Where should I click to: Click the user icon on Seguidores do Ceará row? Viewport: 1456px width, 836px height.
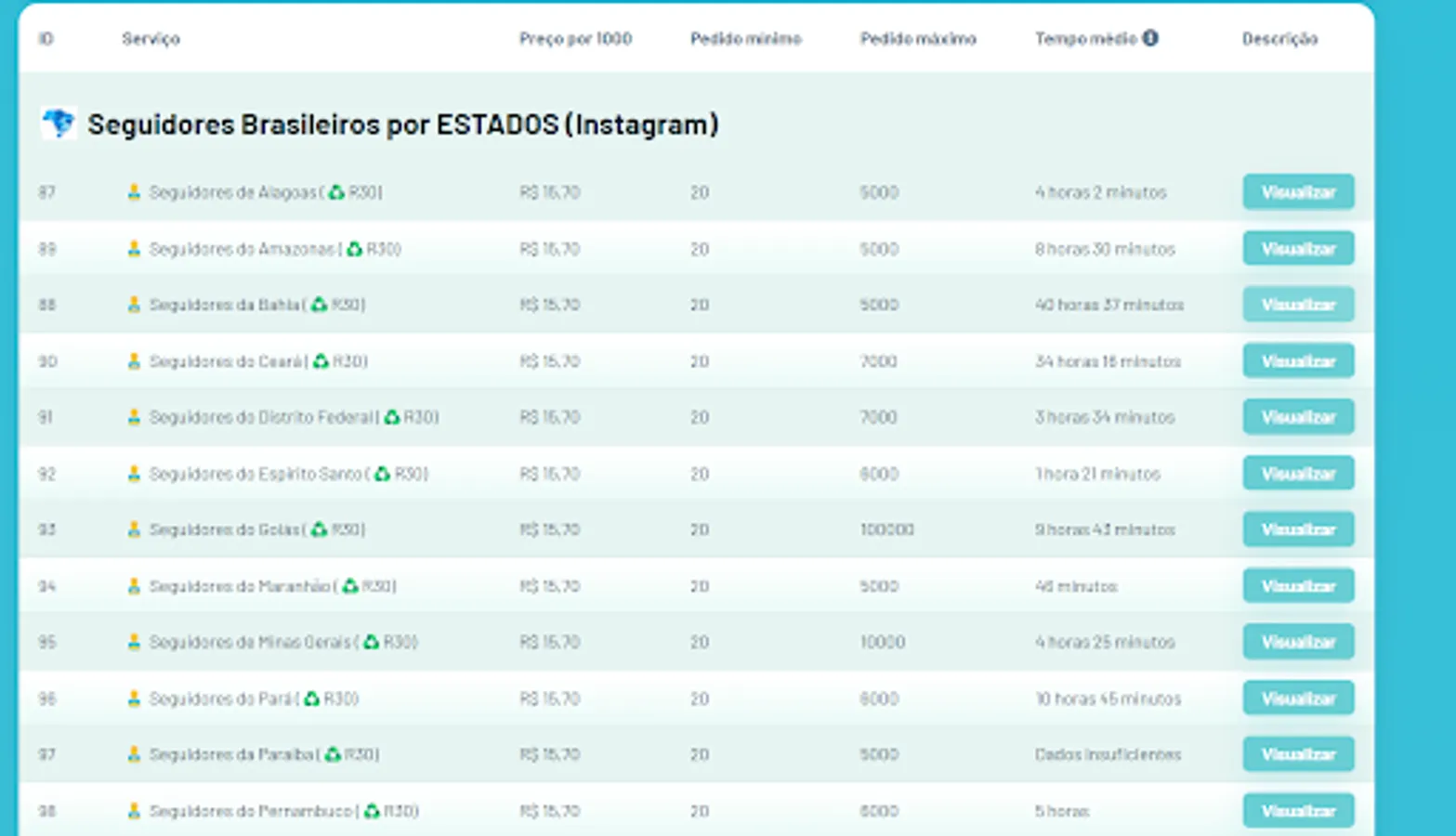(134, 361)
